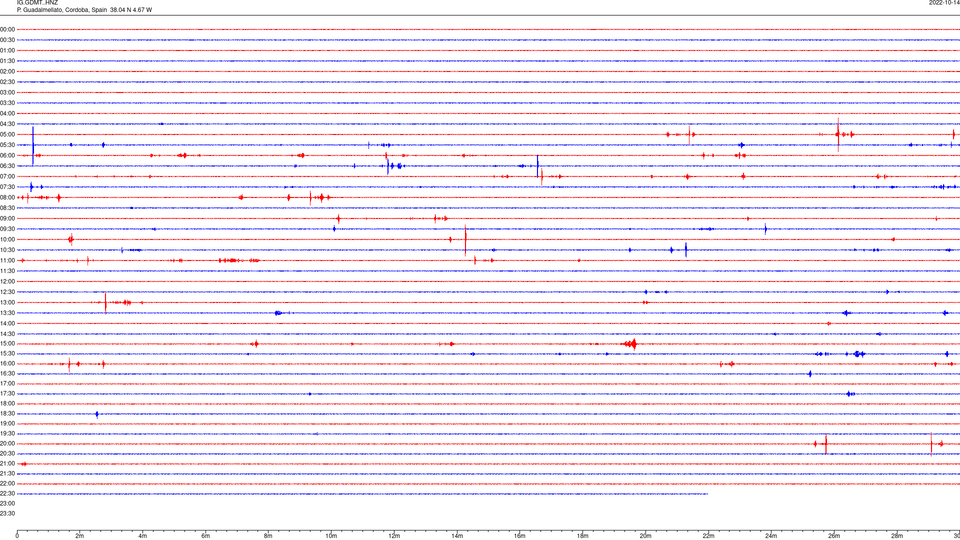Click the '16:00' time row label
This screenshot has width=960, height=540.
7,364
